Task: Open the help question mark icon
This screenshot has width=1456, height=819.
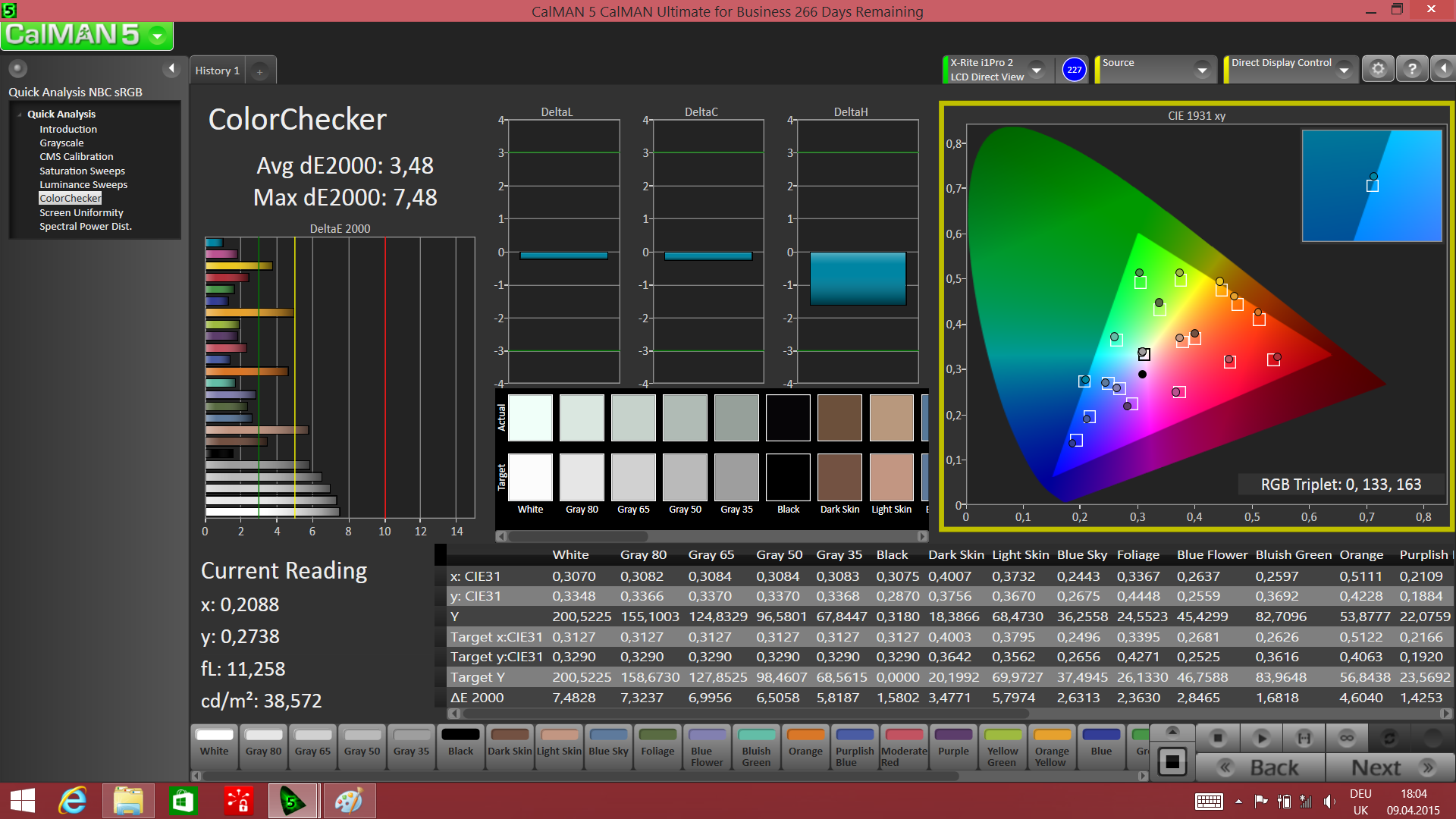Action: pyautogui.click(x=1412, y=69)
